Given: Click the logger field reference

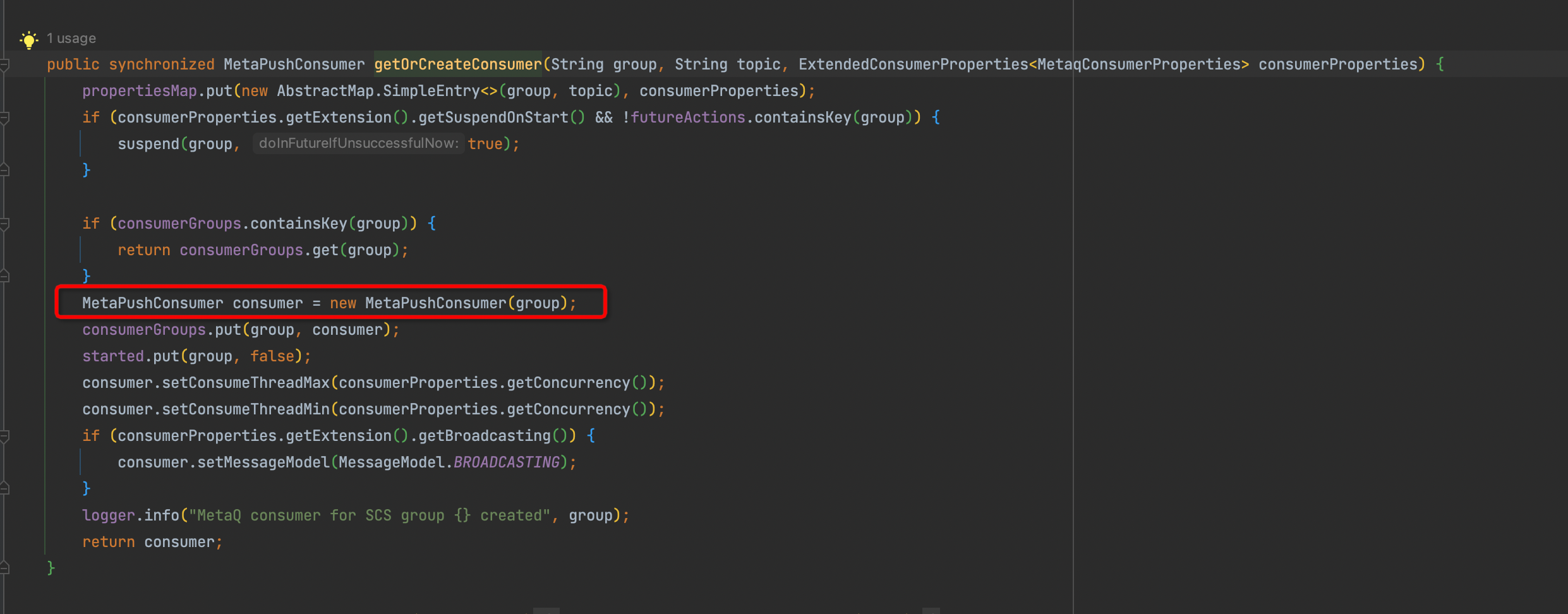Looking at the screenshot, I should click(108, 515).
